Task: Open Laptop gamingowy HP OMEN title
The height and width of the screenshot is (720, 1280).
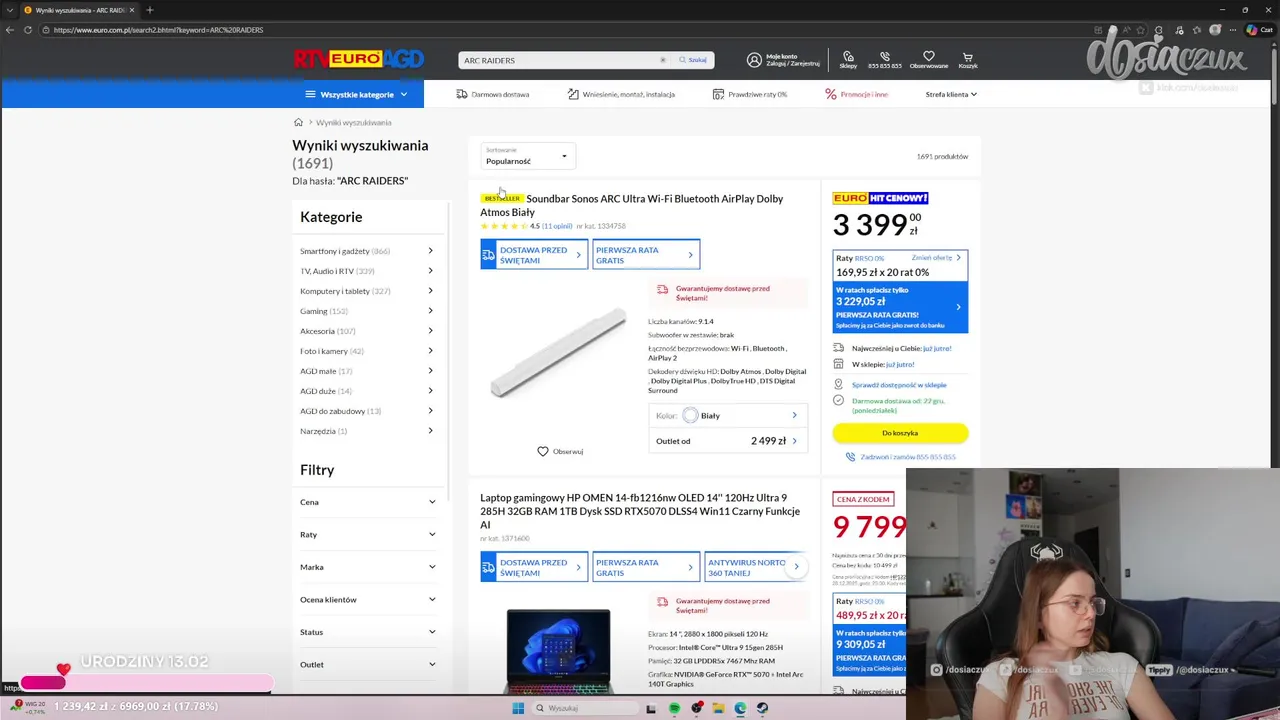Action: (640, 511)
